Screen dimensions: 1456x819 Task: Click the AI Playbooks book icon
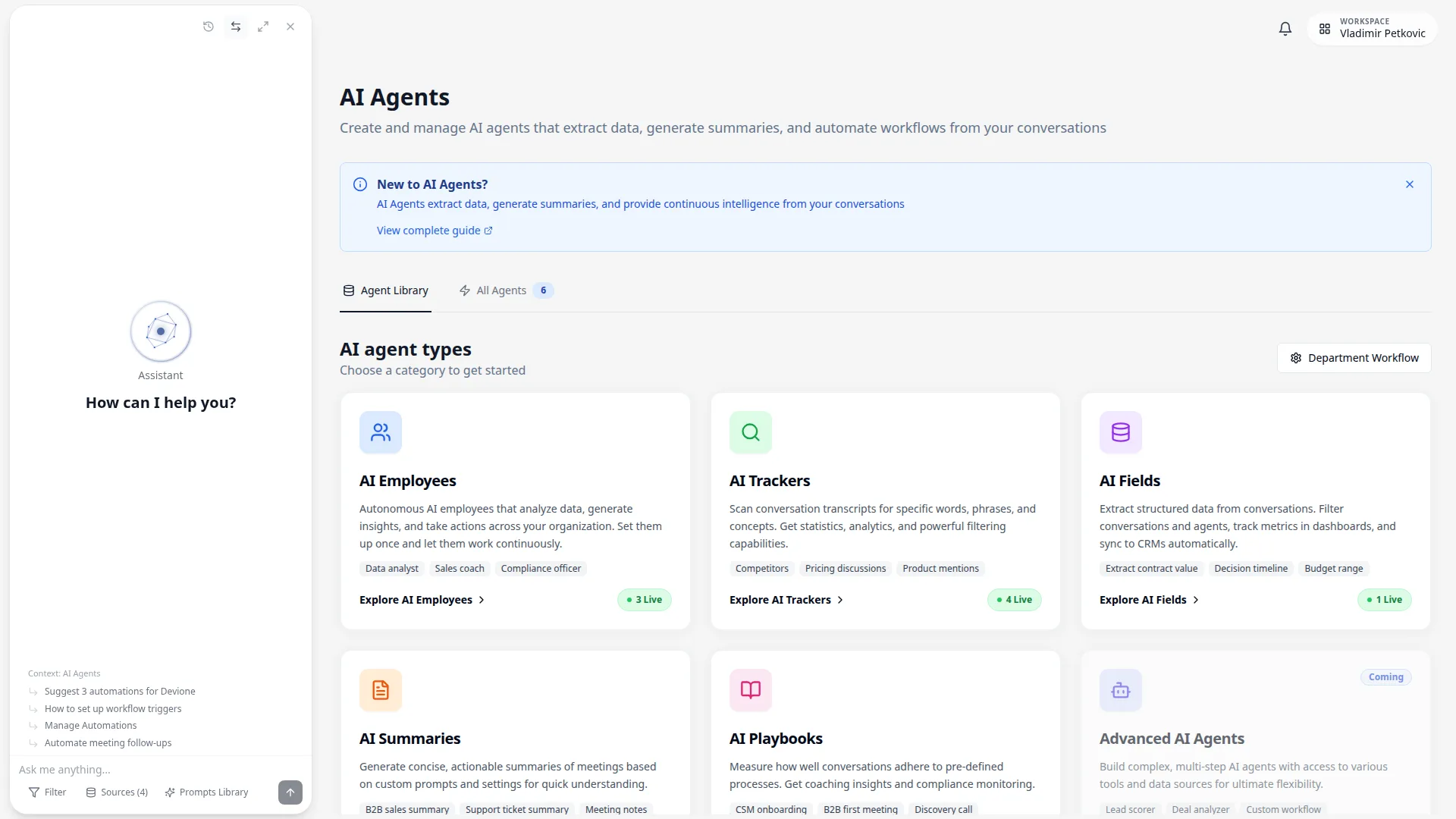[x=751, y=690]
